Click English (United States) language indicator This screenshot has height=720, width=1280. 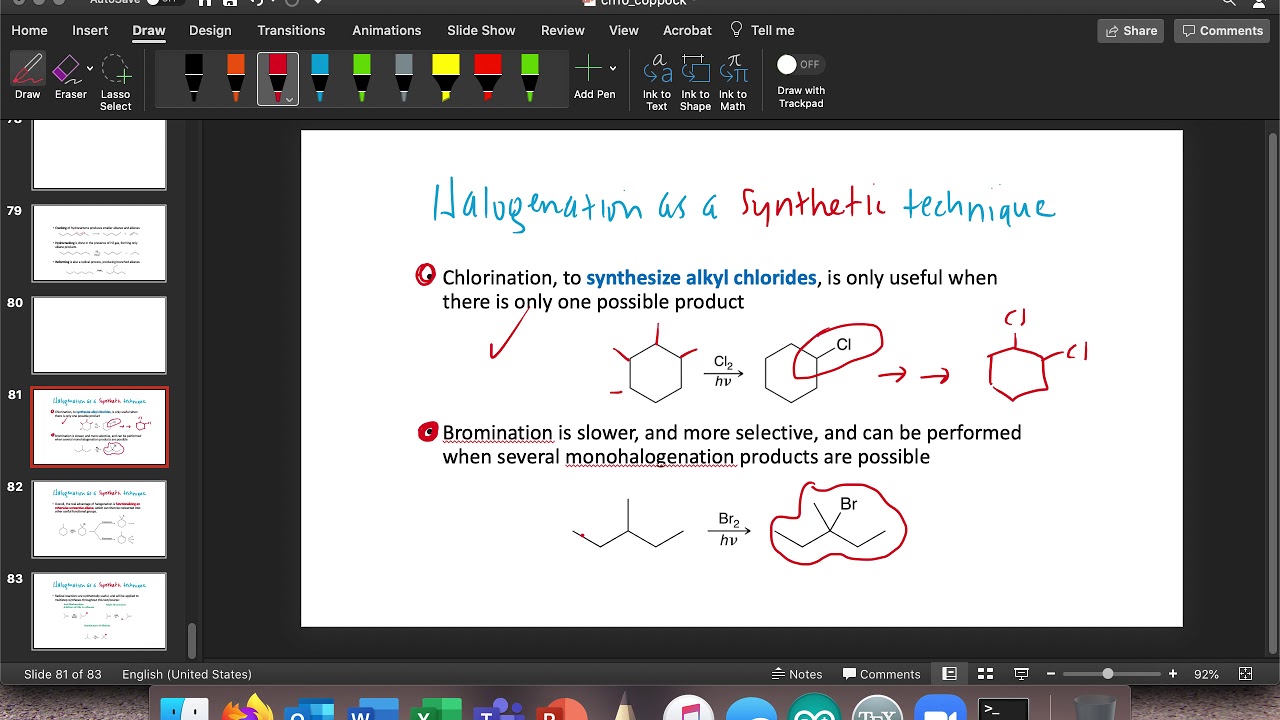click(x=187, y=674)
